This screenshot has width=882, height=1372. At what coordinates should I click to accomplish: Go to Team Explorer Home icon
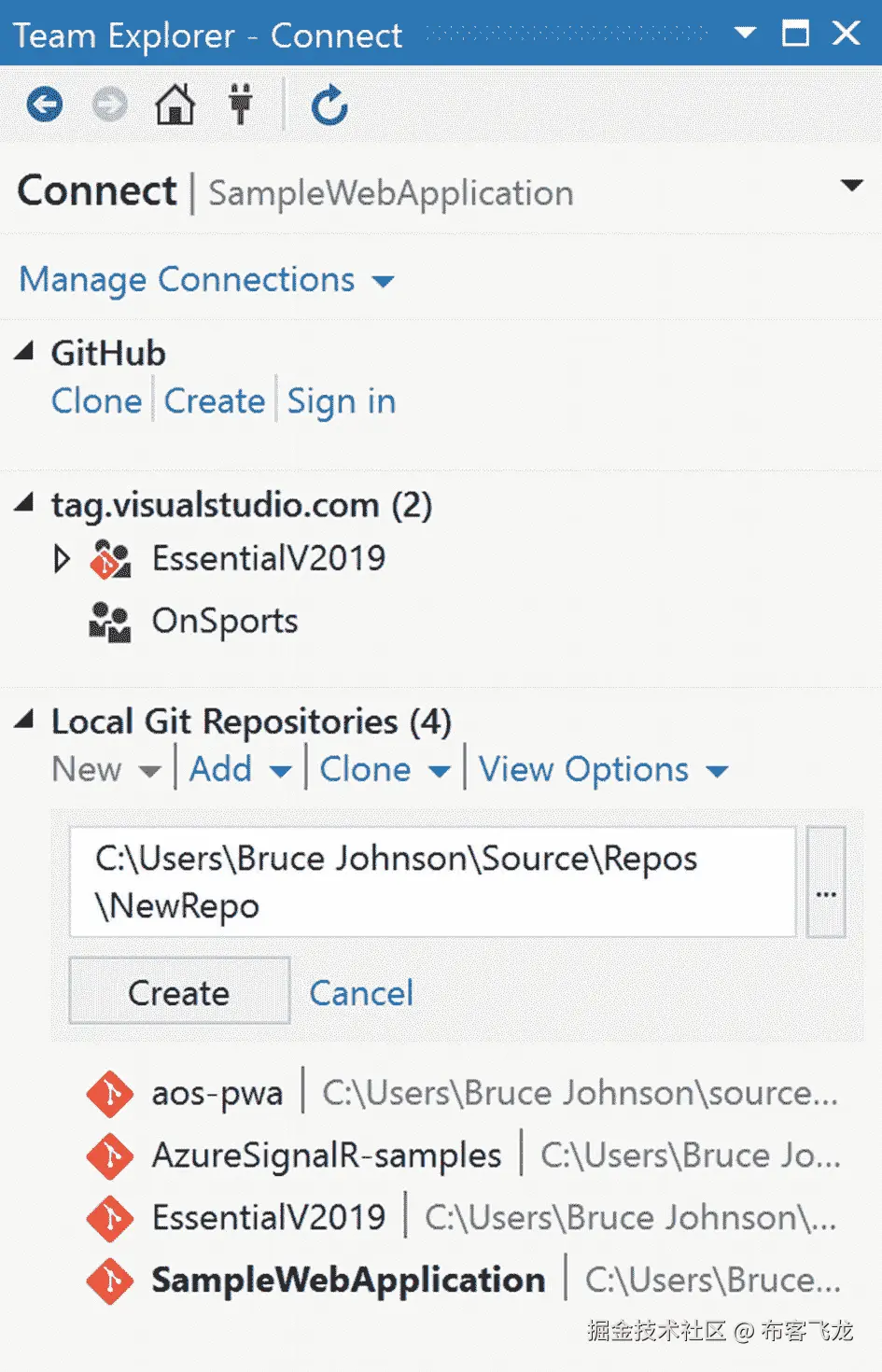(175, 105)
